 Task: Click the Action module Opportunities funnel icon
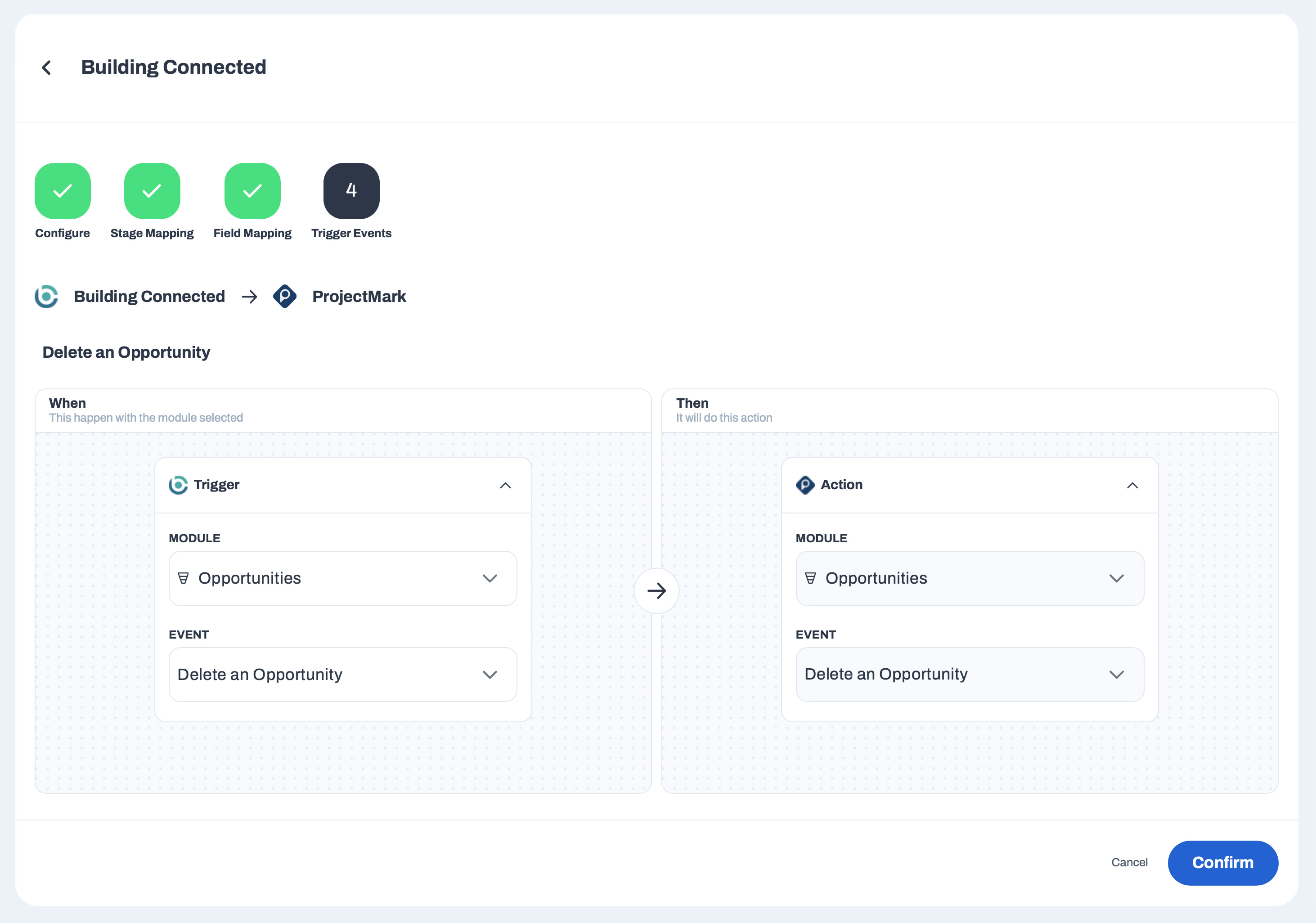coord(810,578)
